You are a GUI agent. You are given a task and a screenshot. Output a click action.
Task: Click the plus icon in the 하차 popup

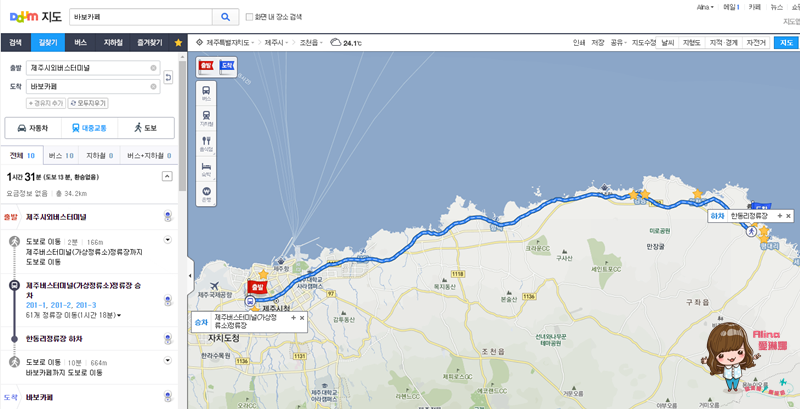(x=780, y=216)
